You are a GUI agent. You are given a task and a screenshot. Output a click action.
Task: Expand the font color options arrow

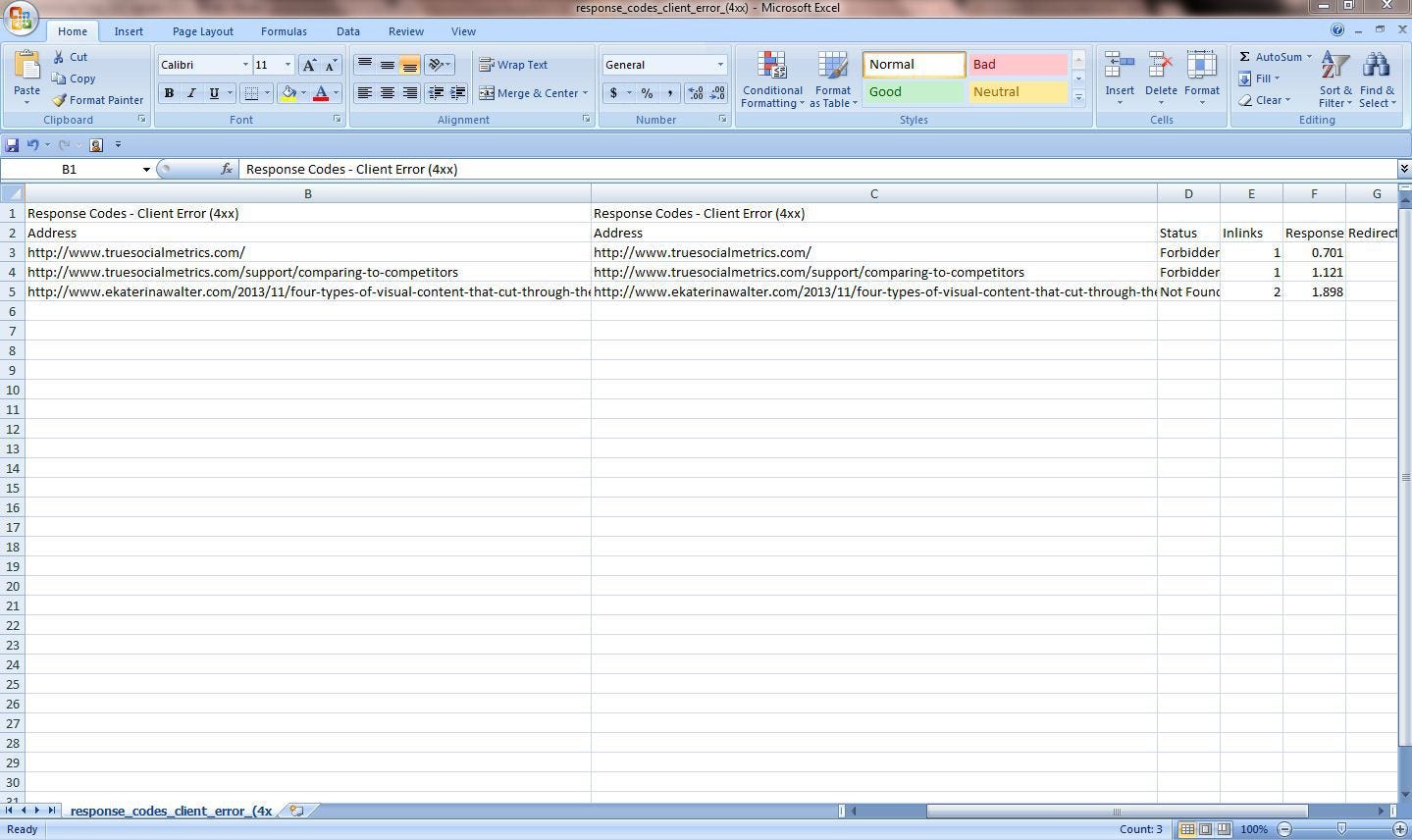(336, 93)
